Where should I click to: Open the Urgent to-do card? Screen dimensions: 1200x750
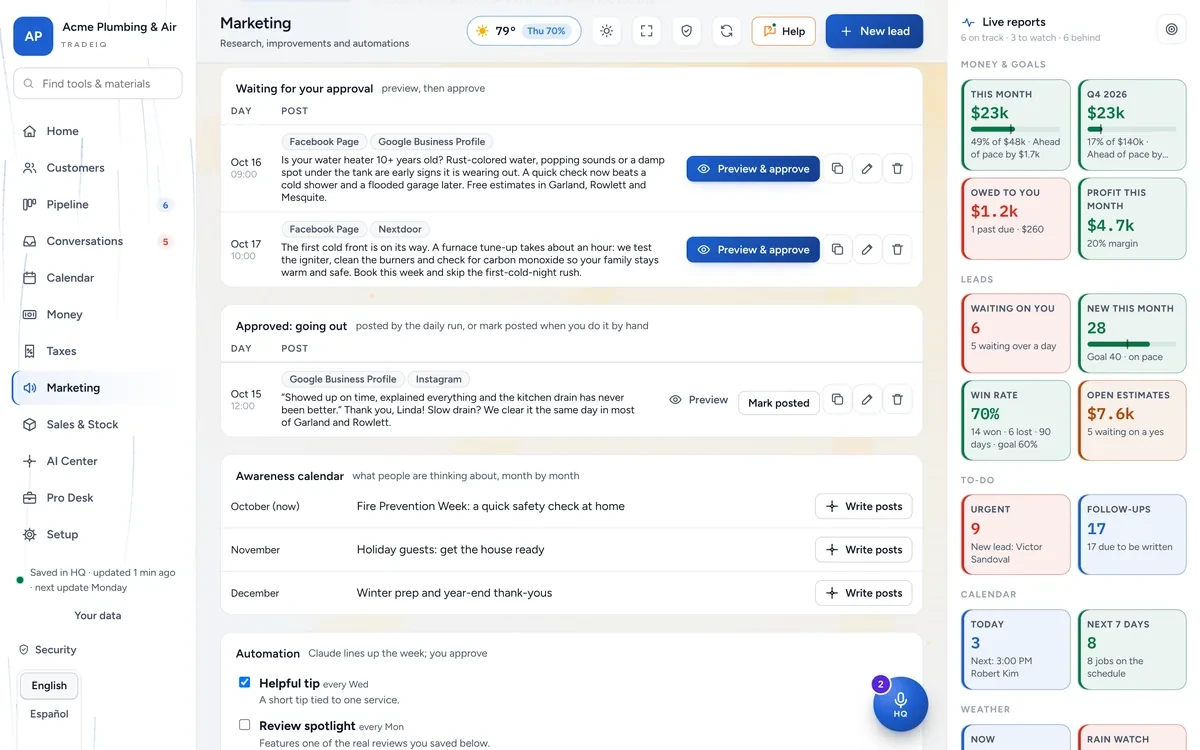click(1015, 535)
